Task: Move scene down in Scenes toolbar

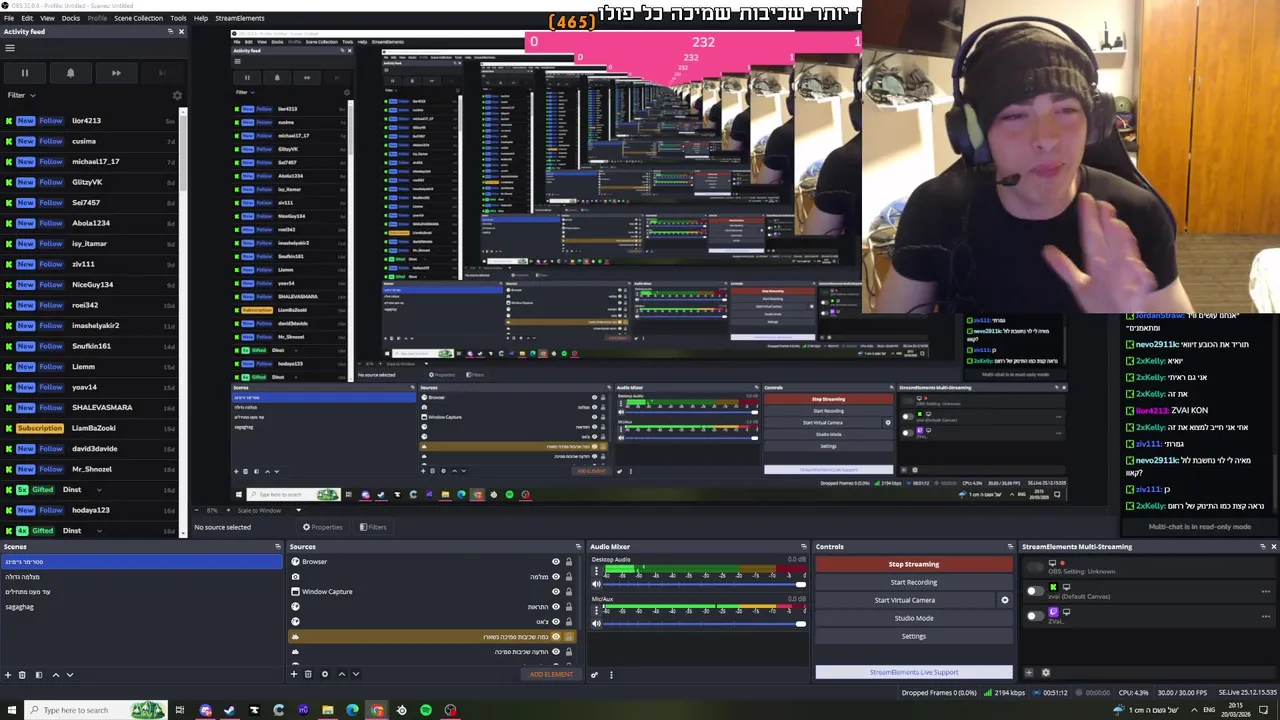Action: point(70,675)
